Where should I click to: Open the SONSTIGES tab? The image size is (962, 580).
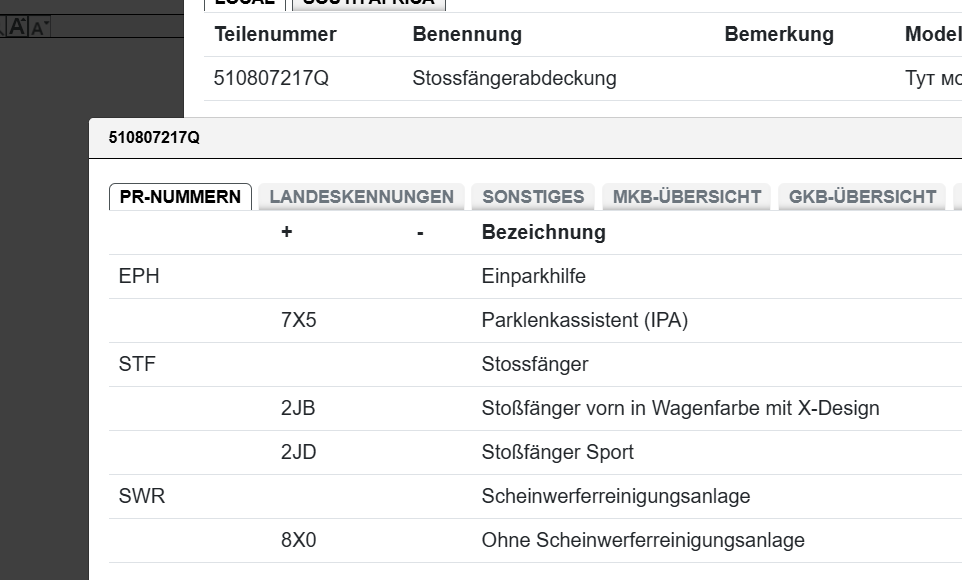pyautogui.click(x=533, y=197)
